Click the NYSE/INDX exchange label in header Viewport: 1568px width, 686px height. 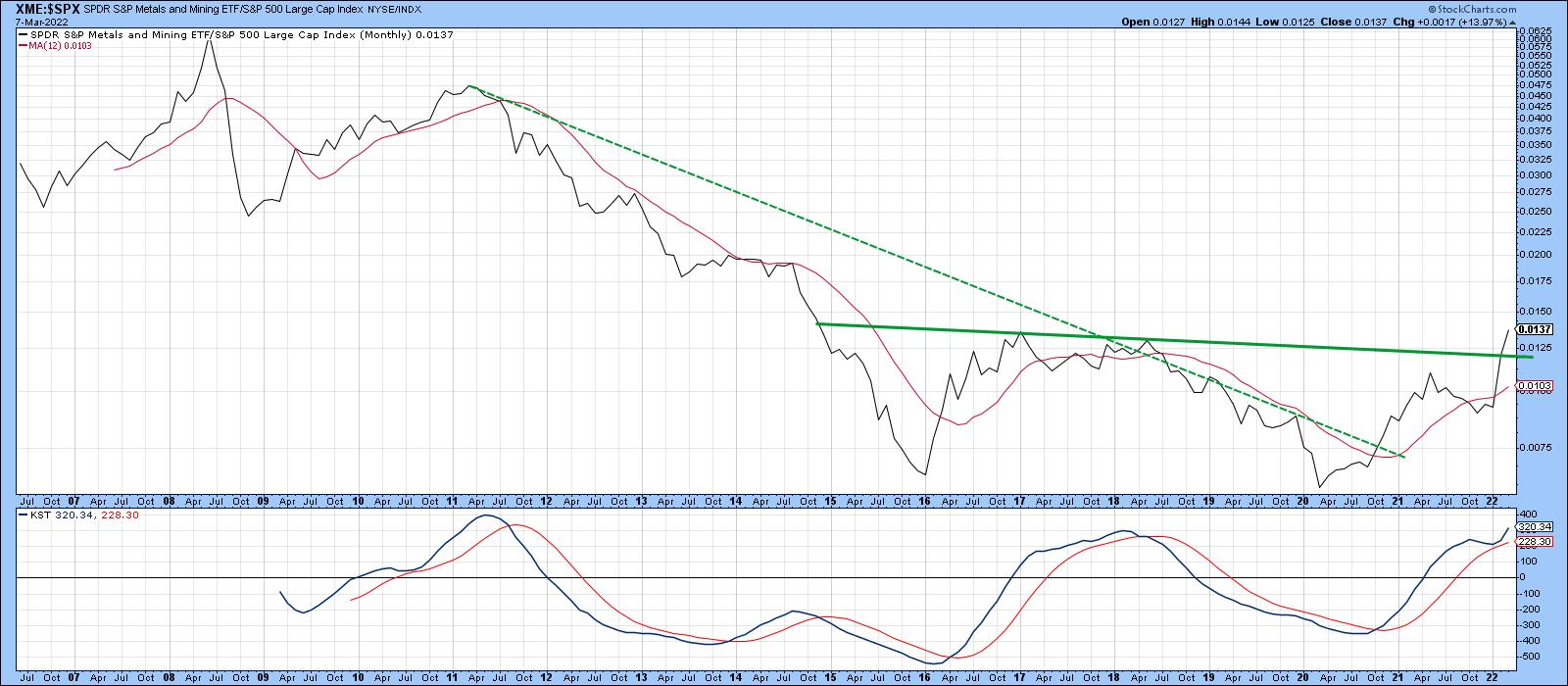click(x=394, y=9)
